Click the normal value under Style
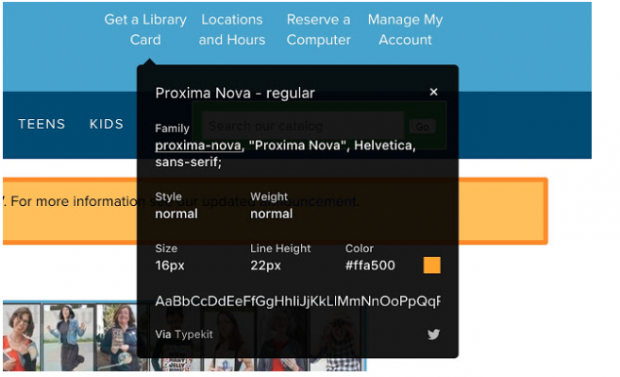Screen dimensions: 620x377 point(176,214)
